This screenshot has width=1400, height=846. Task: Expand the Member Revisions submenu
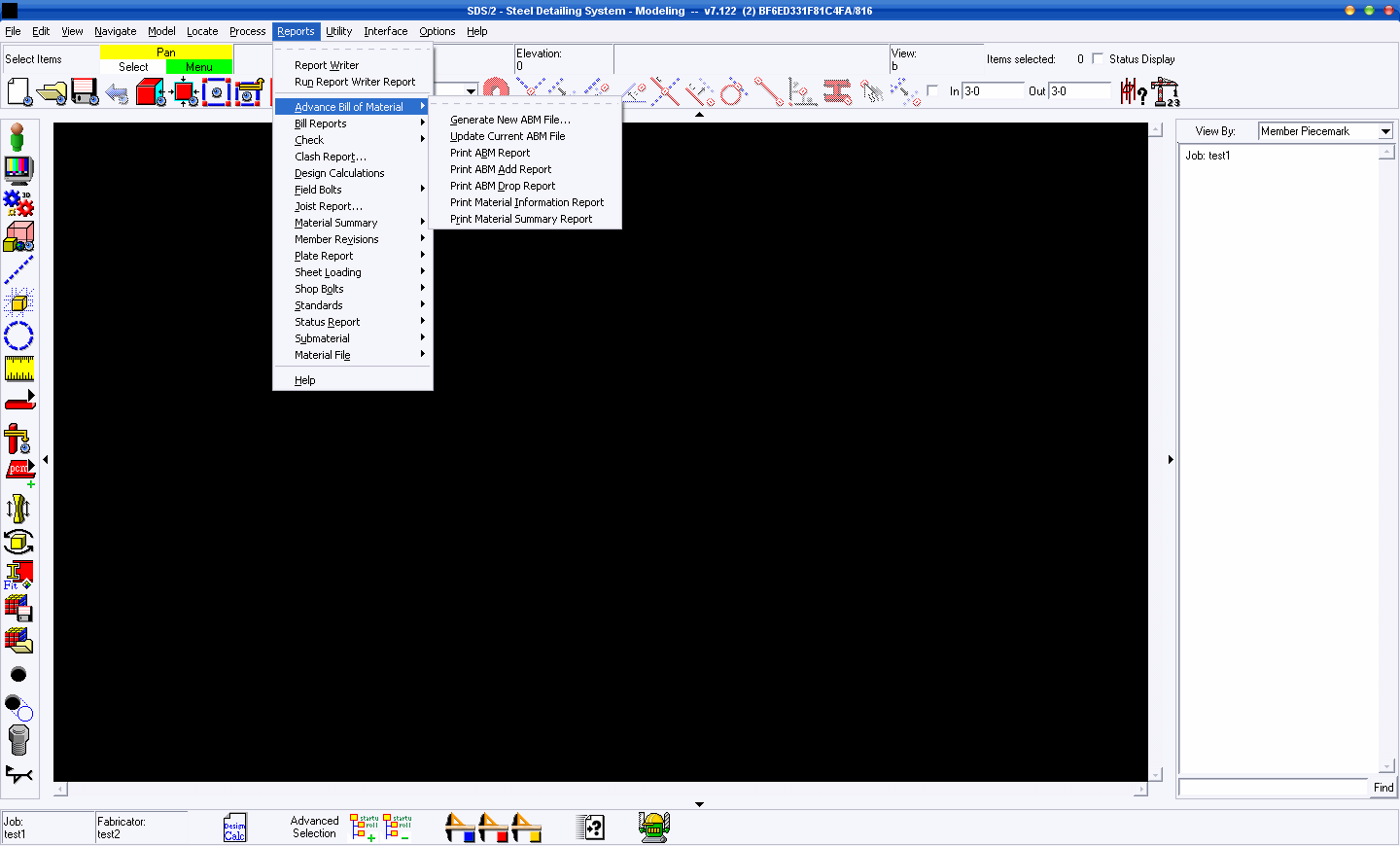[x=360, y=239]
